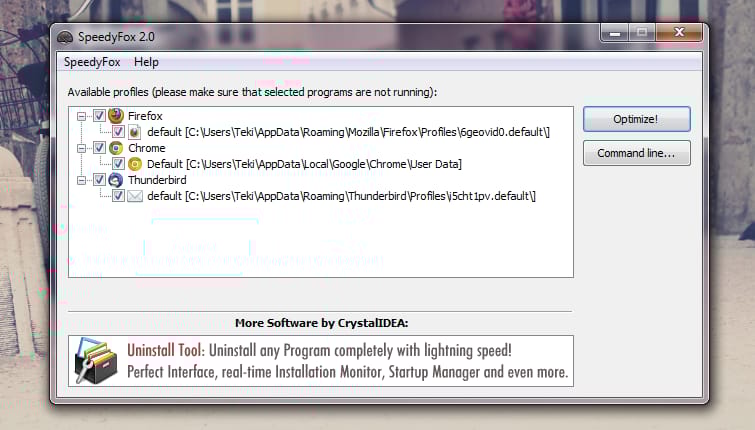
Task: Open the SpeedyFox menu
Action: click(92, 62)
